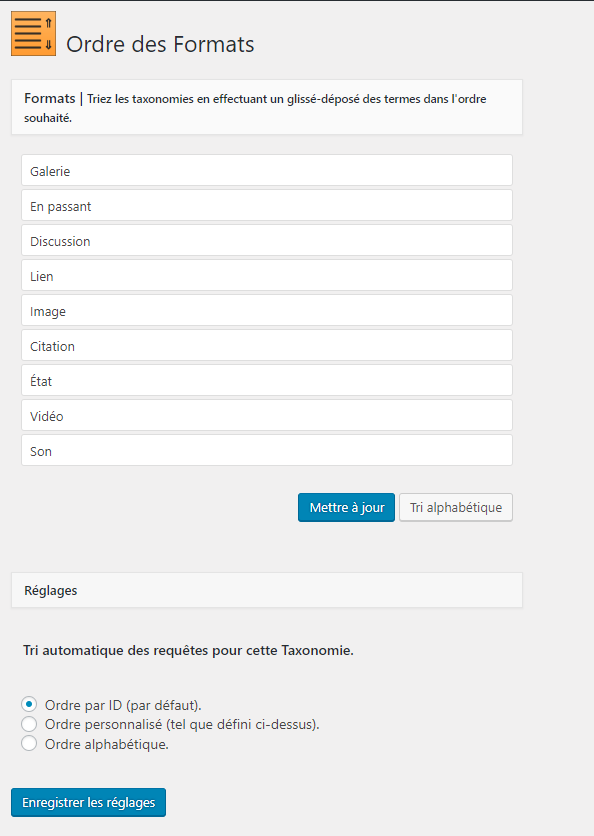
Task: Click the Réglages section header
Action: (267, 590)
